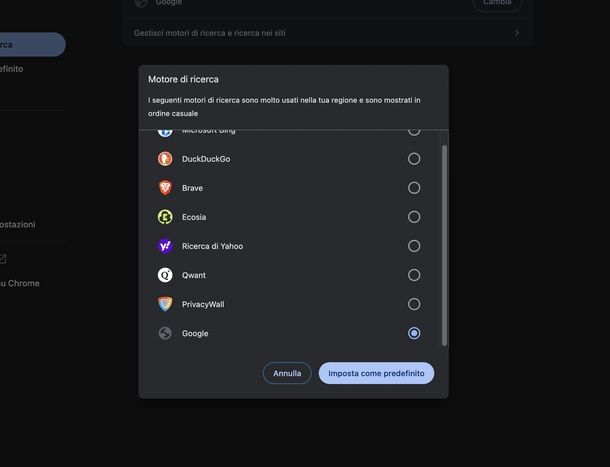
Task: Click the partially hidden Microsoft Bing icon
Action: [165, 132]
